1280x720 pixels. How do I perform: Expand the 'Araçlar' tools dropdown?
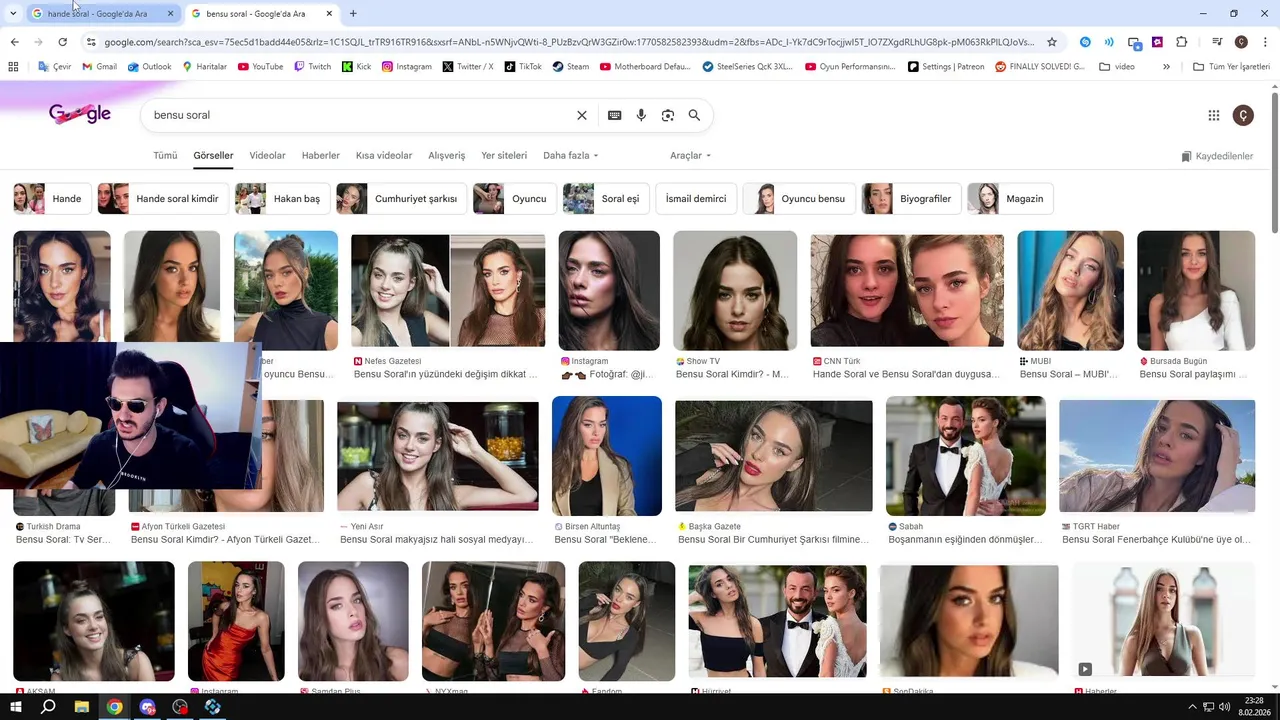[691, 156]
